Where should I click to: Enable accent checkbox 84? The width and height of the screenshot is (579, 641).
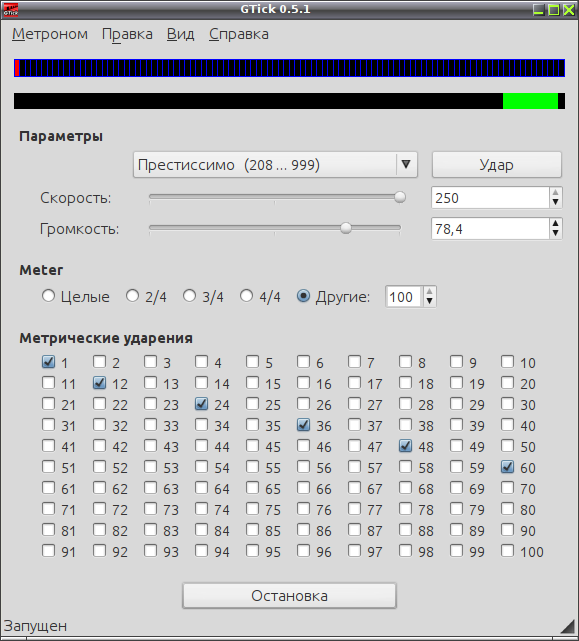click(201, 530)
